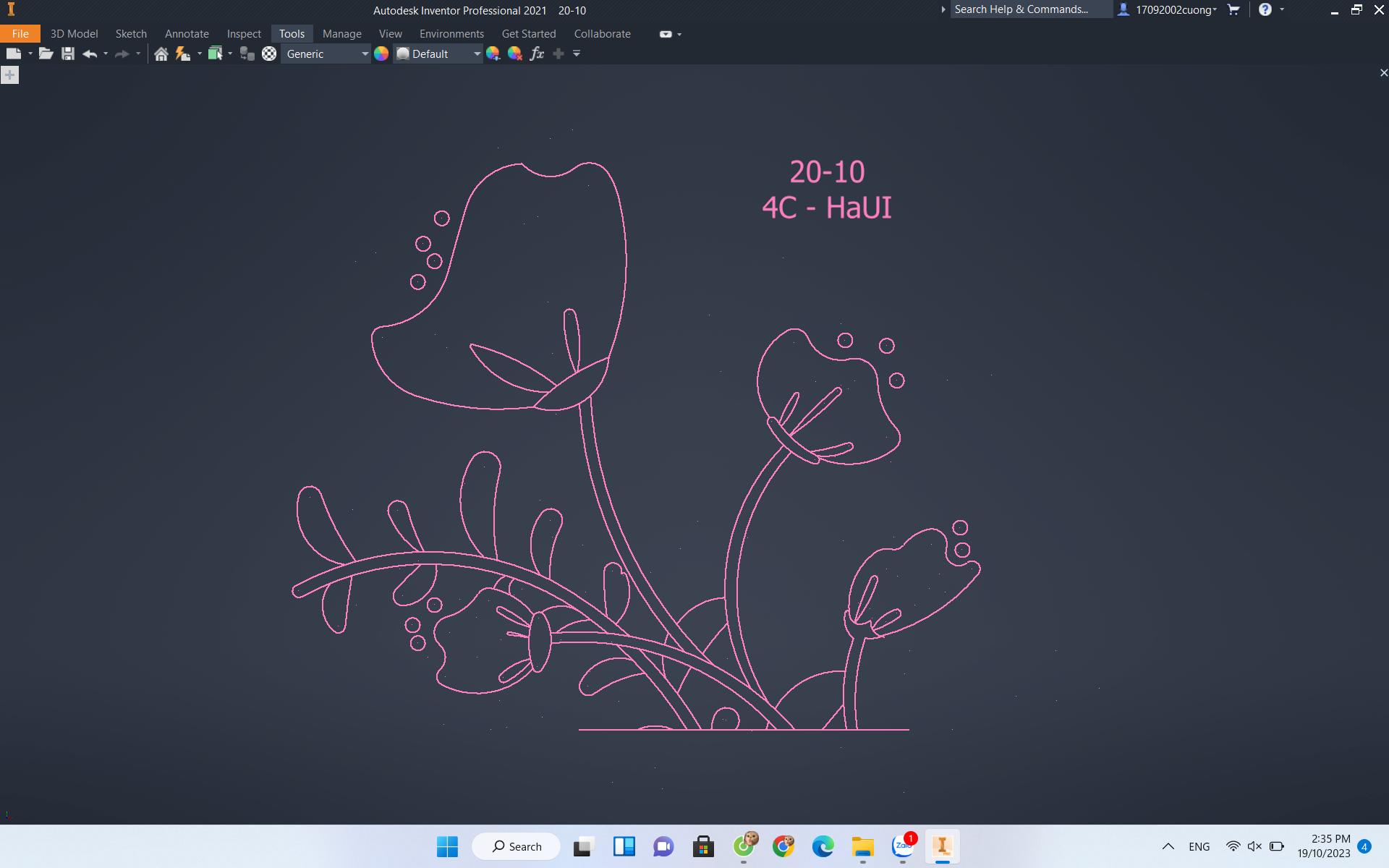This screenshot has height=868, width=1389.
Task: Click the grey plus icon in quick access toolbar
Action: coord(558,54)
